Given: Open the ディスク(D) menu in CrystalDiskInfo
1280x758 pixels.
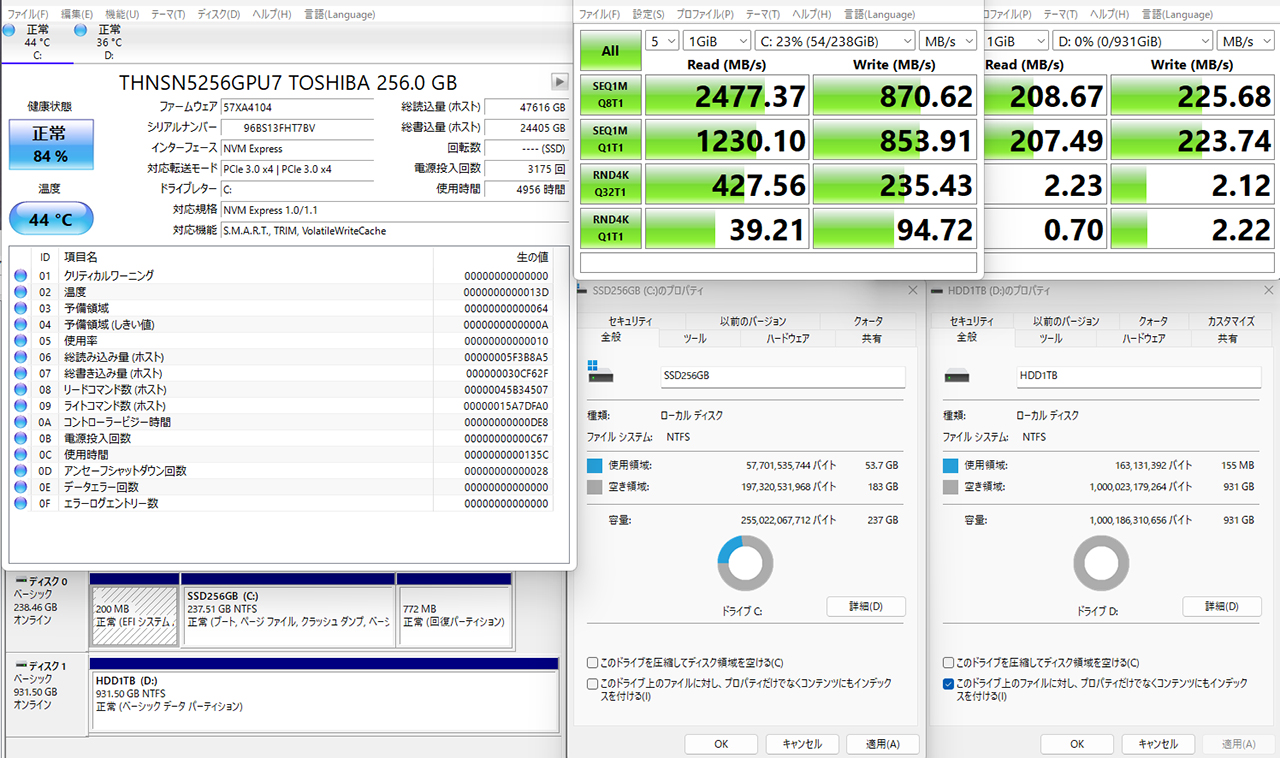Looking at the screenshot, I should (218, 14).
